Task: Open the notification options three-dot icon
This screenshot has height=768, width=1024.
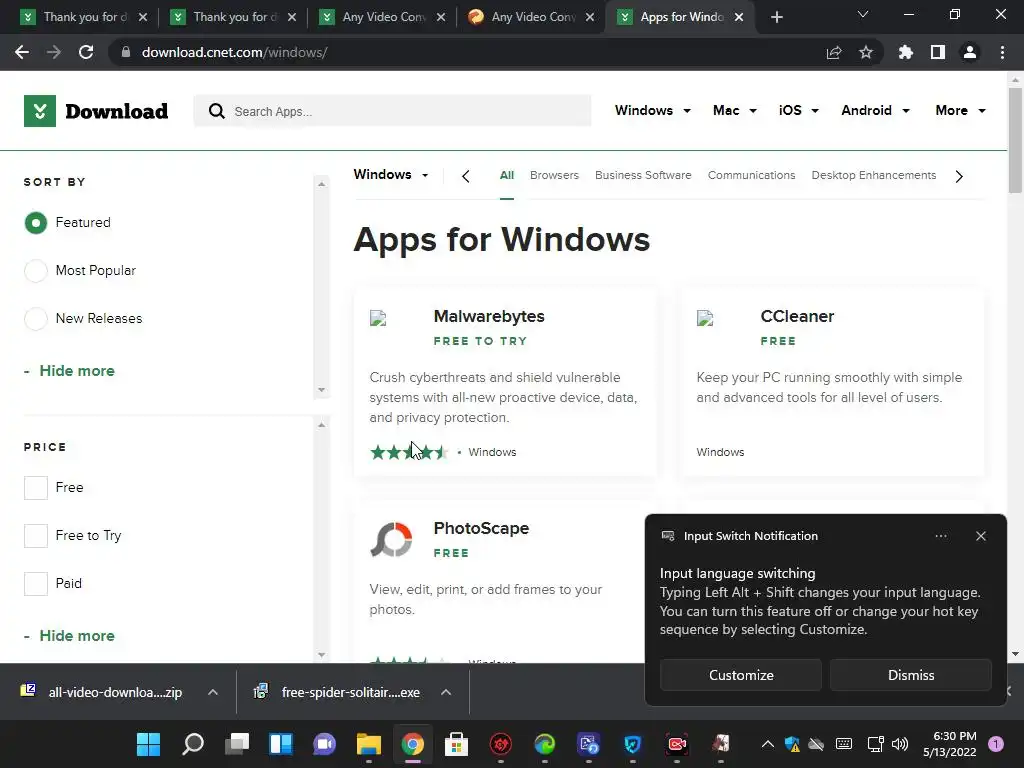Action: [x=941, y=536]
